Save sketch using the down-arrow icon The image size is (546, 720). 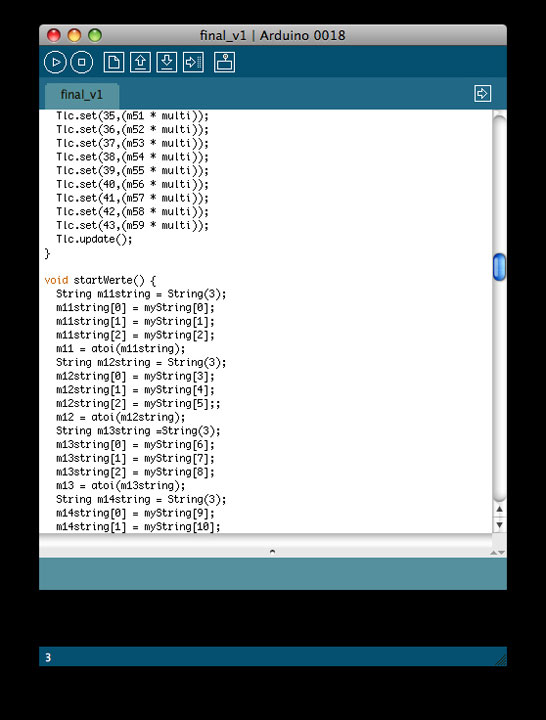[167, 62]
